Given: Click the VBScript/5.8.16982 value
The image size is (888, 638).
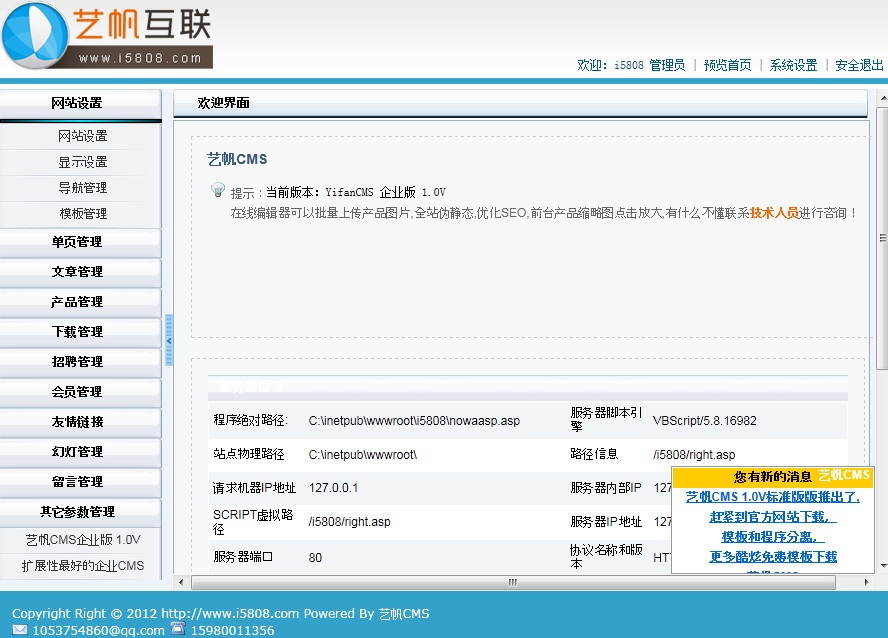Looking at the screenshot, I should tap(705, 421).
